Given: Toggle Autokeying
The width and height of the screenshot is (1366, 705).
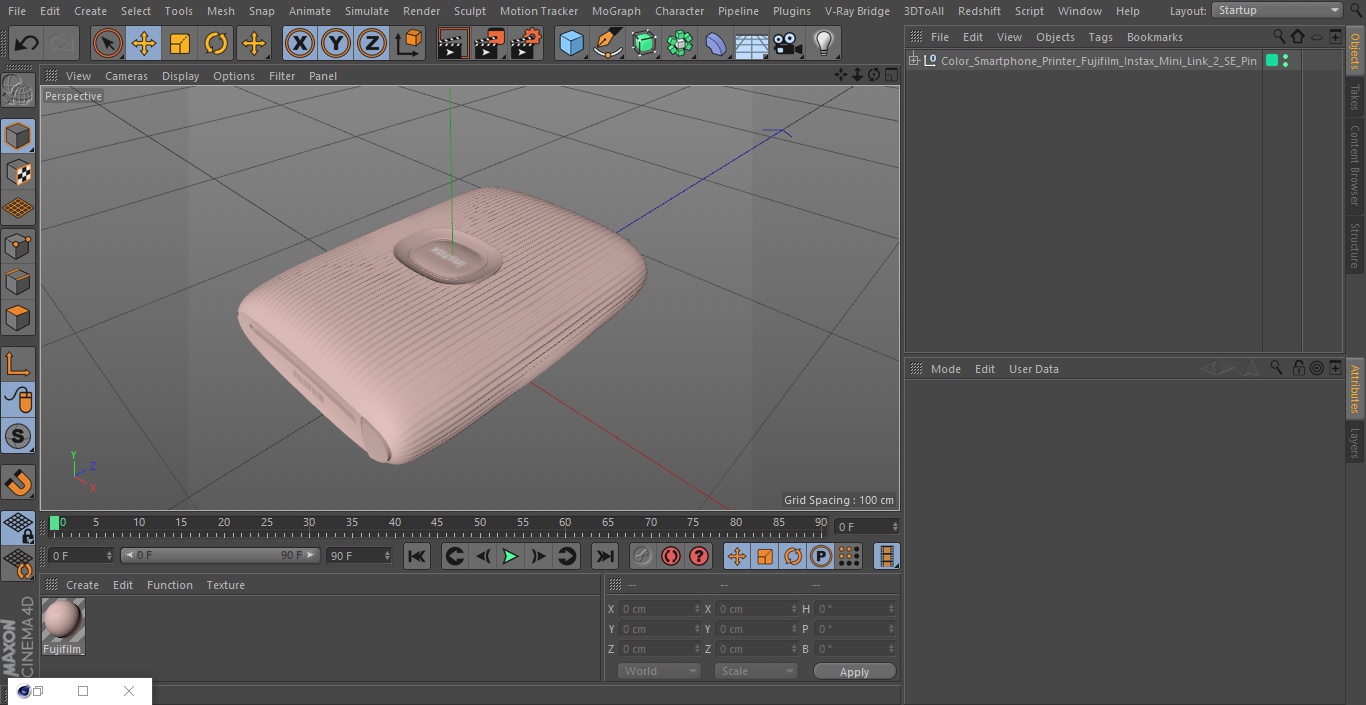Looking at the screenshot, I should pos(671,556).
